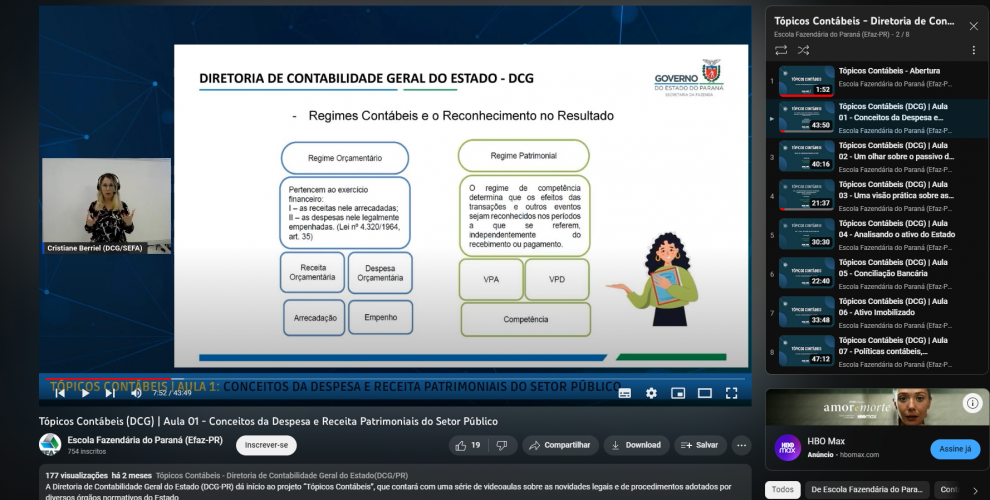Pause the video with the play button
The width and height of the screenshot is (990, 500).
pos(85,393)
